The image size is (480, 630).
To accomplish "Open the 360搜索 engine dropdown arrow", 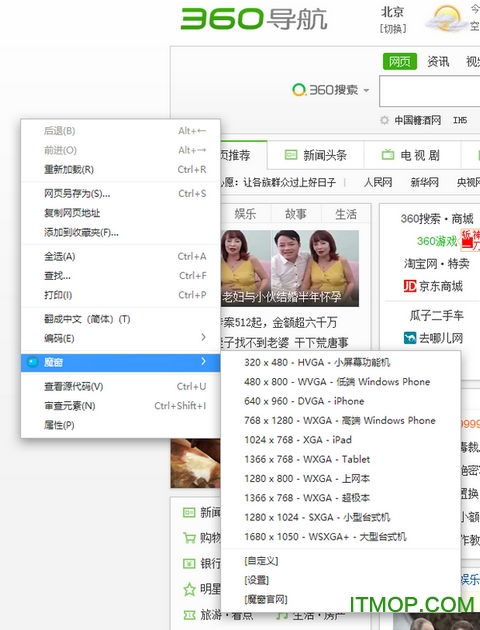I will coord(366,90).
